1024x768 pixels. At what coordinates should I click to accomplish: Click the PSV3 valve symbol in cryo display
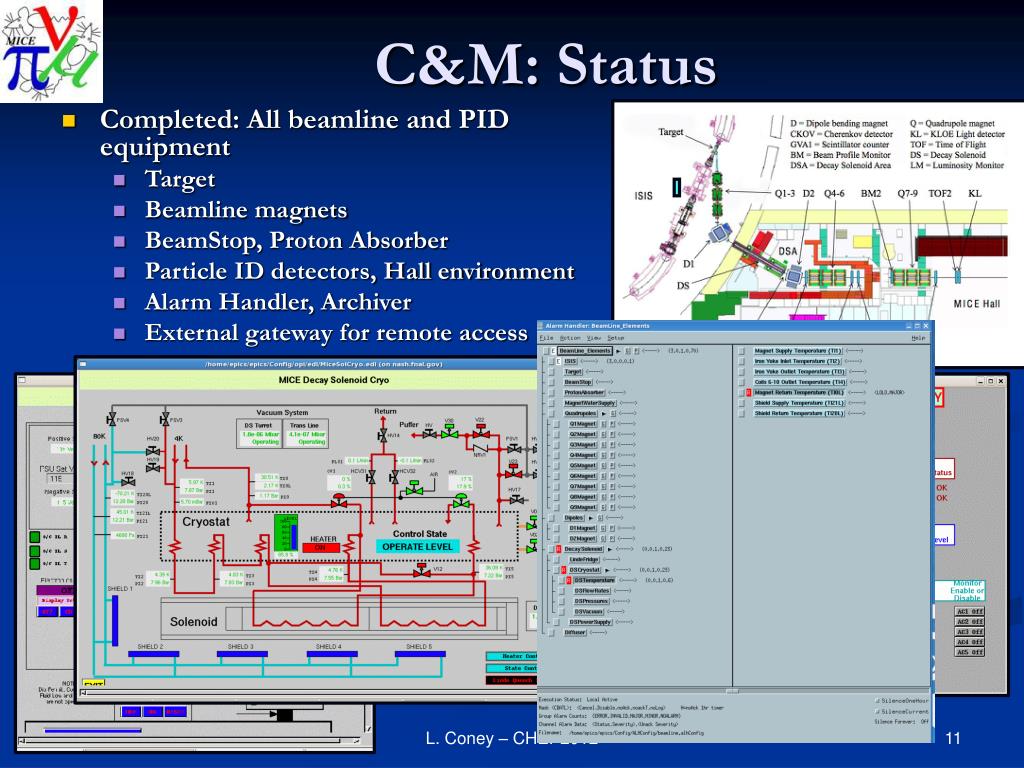[164, 419]
